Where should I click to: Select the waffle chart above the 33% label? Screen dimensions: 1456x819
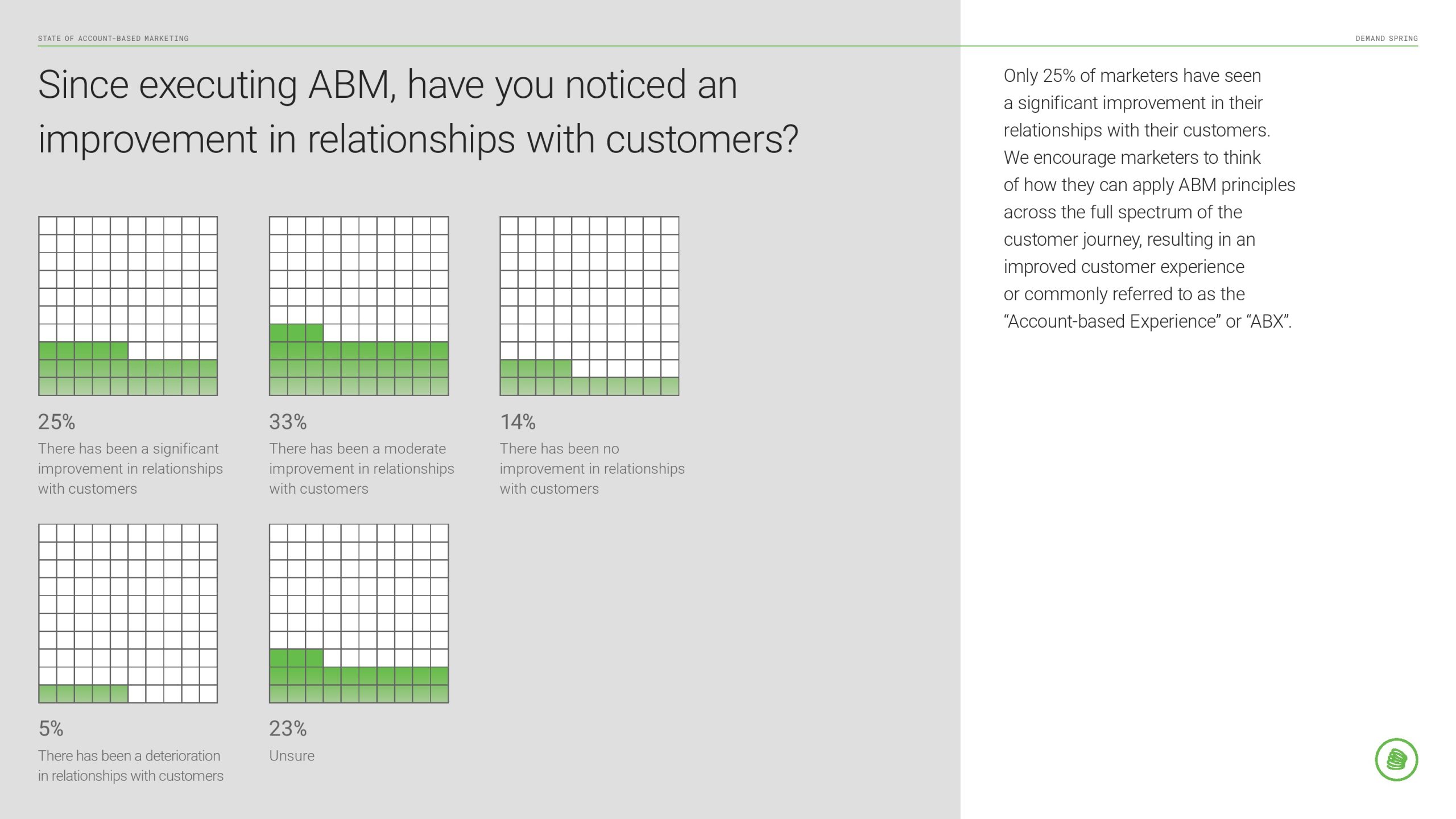359,306
